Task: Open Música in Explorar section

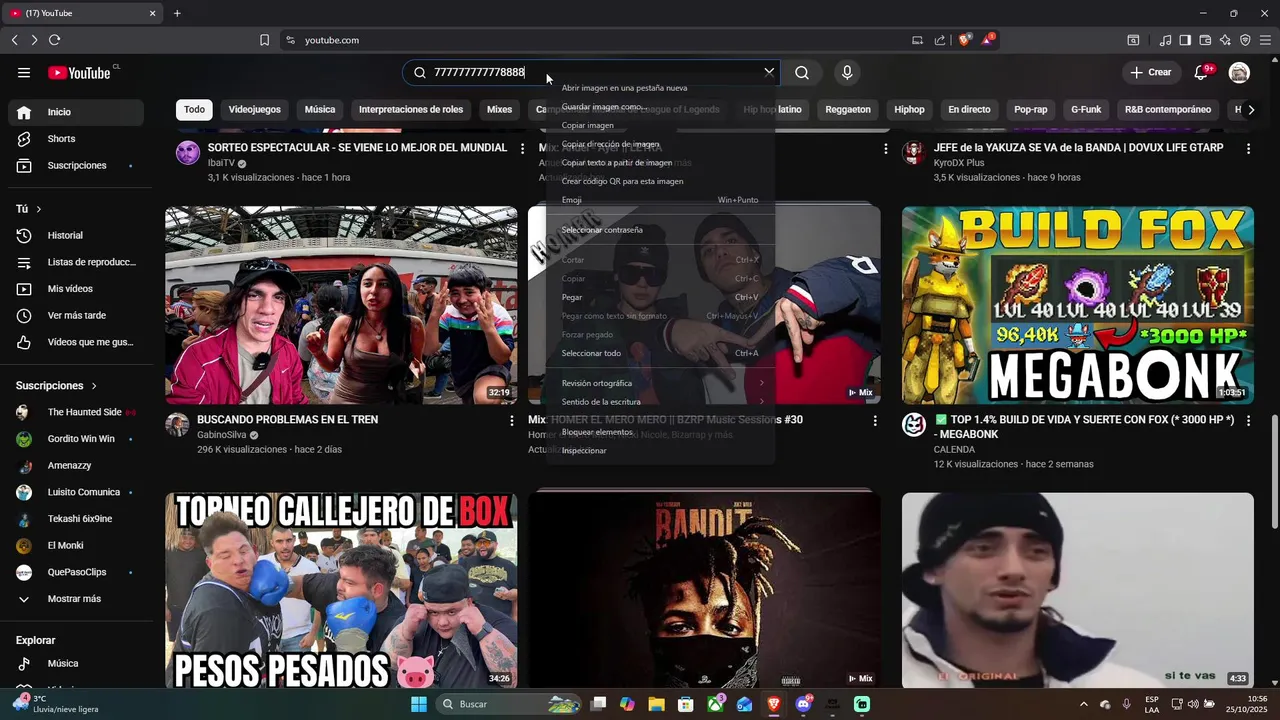Action: click(76, 663)
